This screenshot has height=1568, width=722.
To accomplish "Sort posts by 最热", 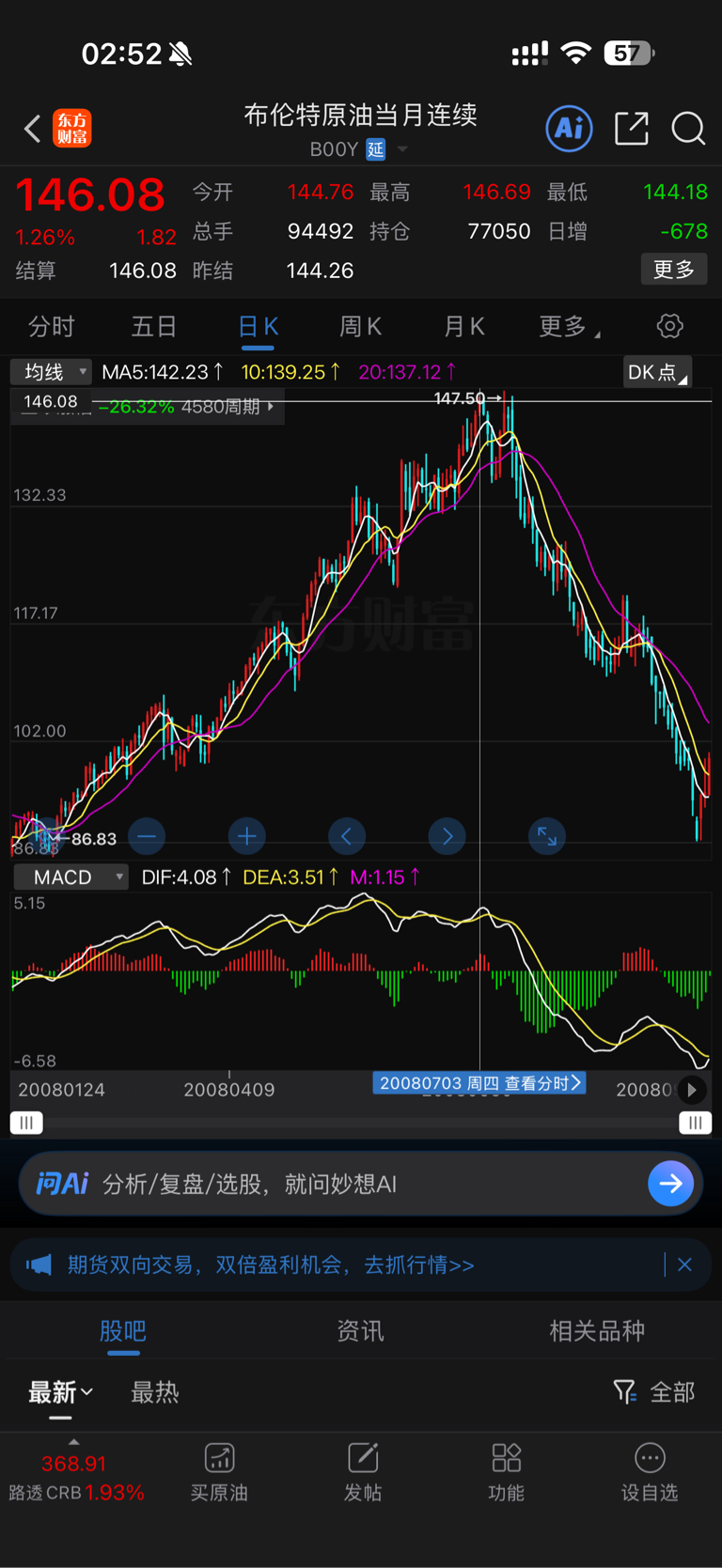I will [155, 1392].
